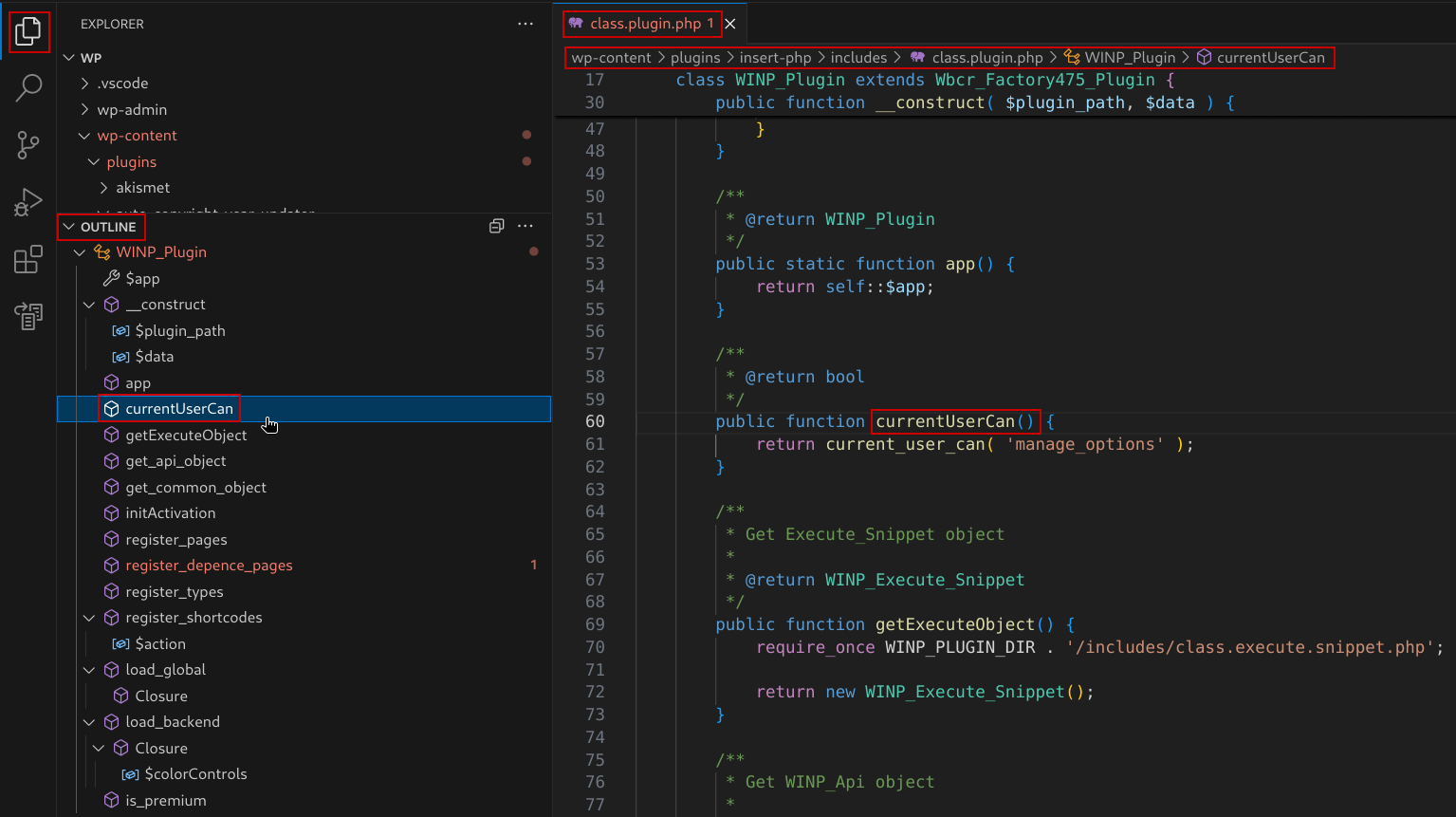Viewport: 1456px width, 817px height.
Task: Switch to the class.plugin.php tab
Action: coord(645,24)
